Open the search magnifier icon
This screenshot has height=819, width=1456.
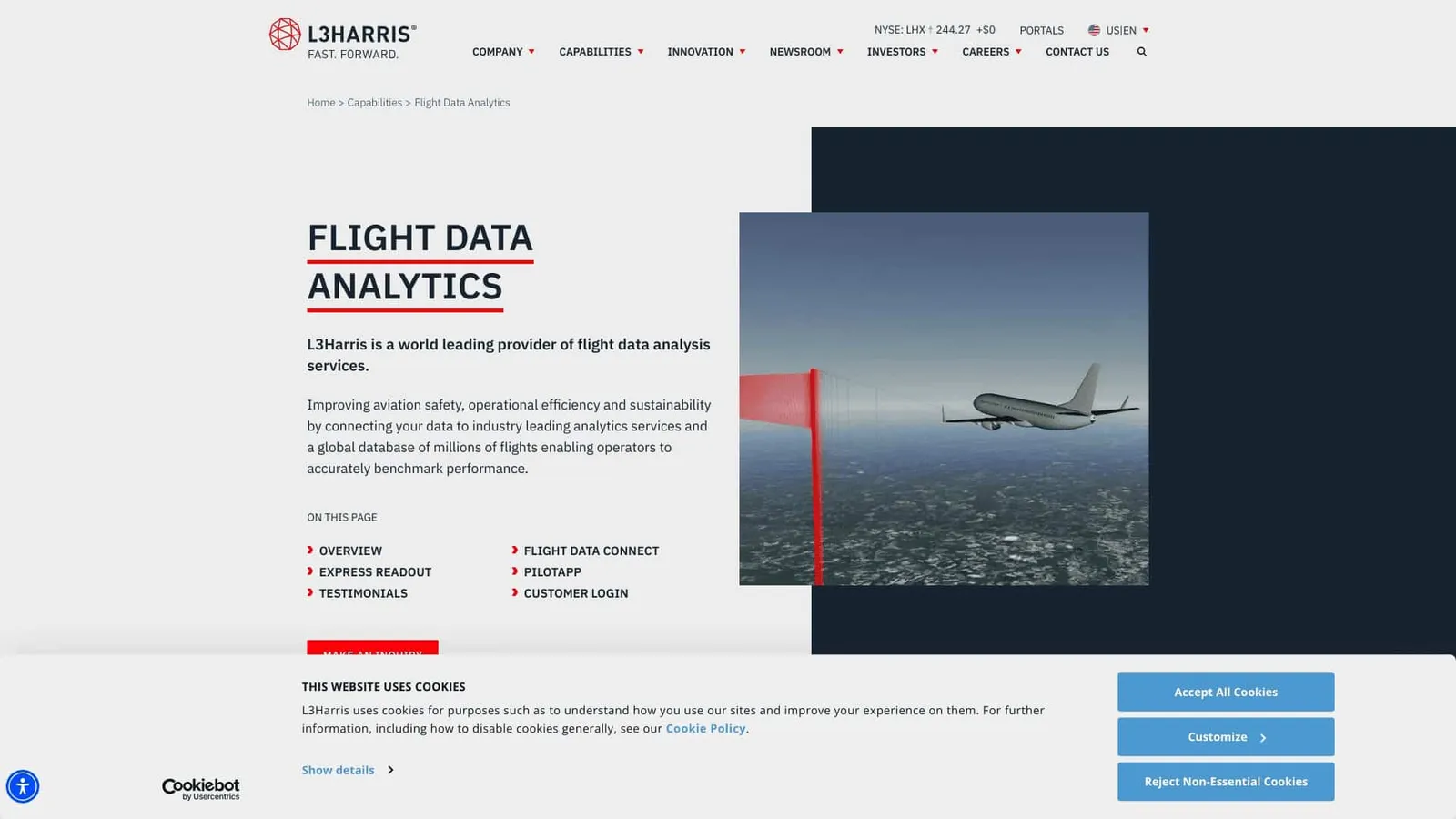pos(1141,52)
